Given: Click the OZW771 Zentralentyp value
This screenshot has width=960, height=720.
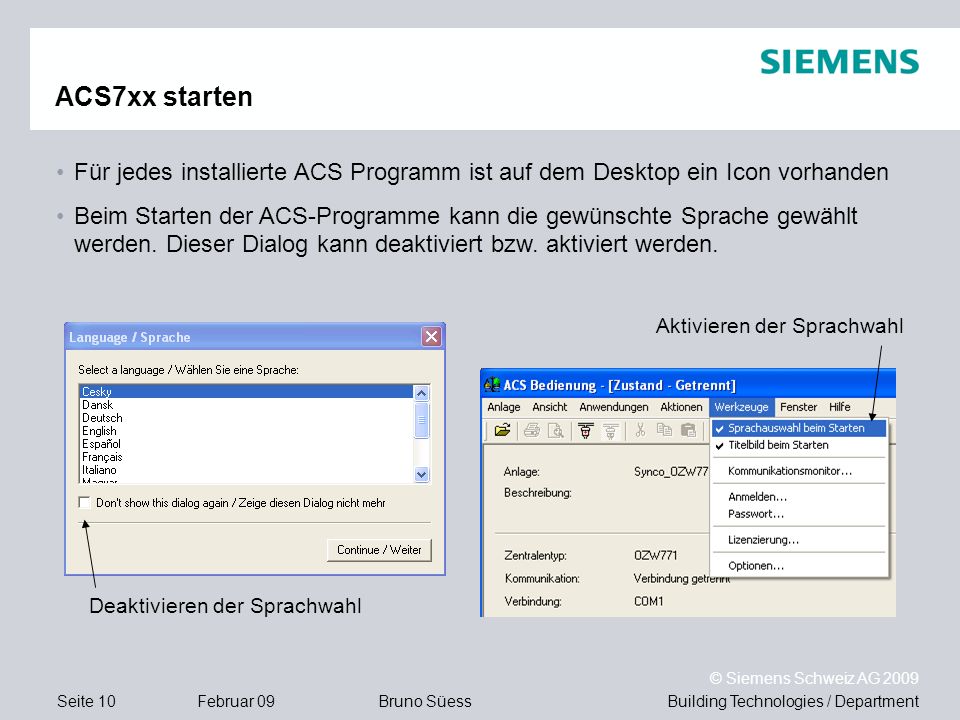Looking at the screenshot, I should pos(656,555).
